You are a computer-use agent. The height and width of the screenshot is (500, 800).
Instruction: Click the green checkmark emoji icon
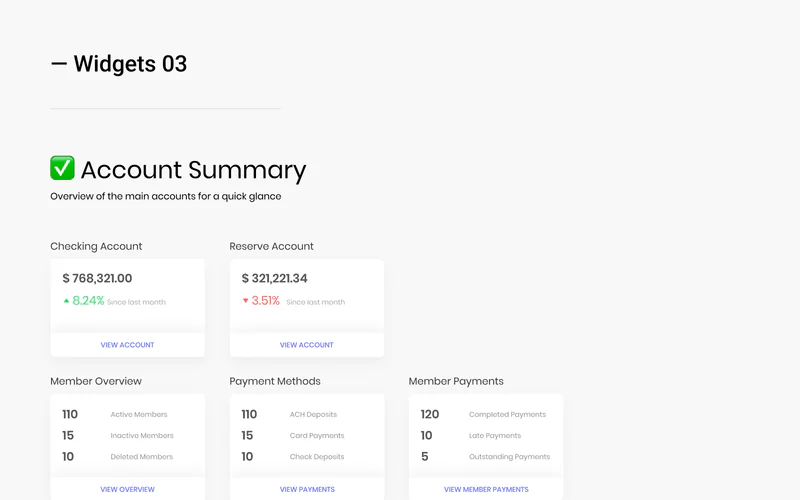tap(62, 168)
